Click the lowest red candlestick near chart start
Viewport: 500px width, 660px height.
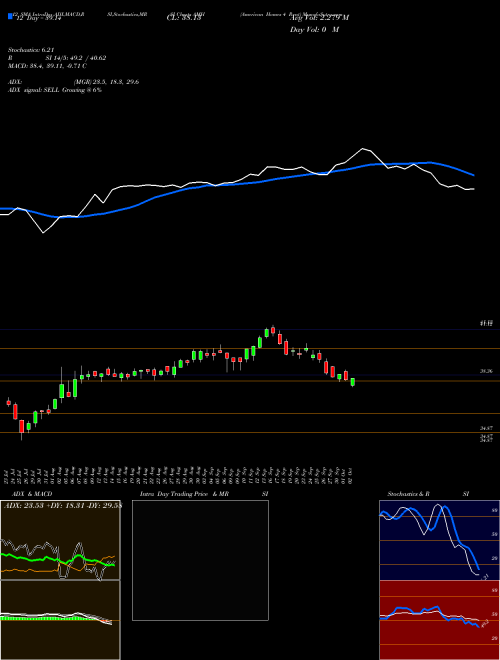click(x=21, y=426)
